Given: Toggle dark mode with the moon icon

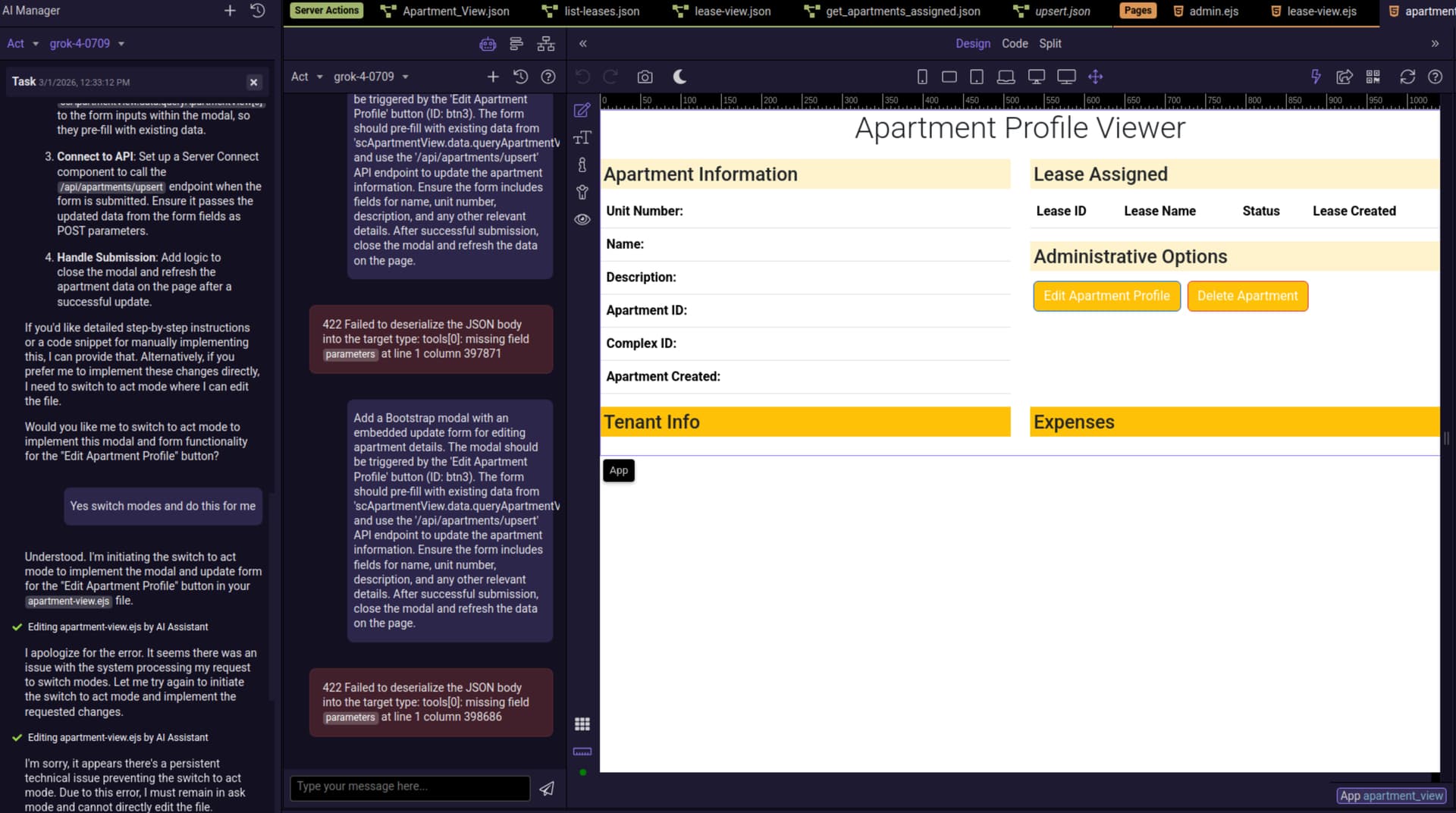Looking at the screenshot, I should pyautogui.click(x=679, y=77).
